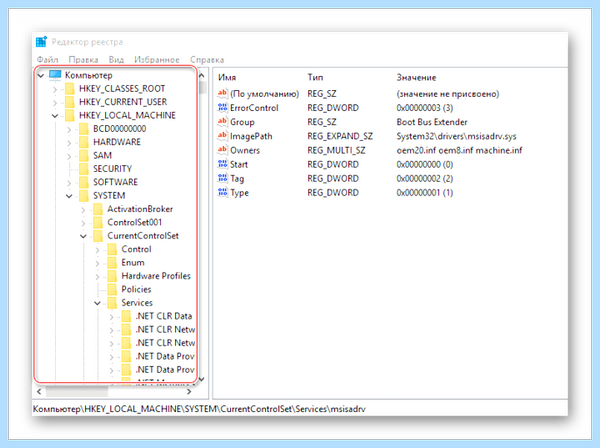Click the ActivationBroker folder icon
Screen dimensions: 600x448
(98, 209)
